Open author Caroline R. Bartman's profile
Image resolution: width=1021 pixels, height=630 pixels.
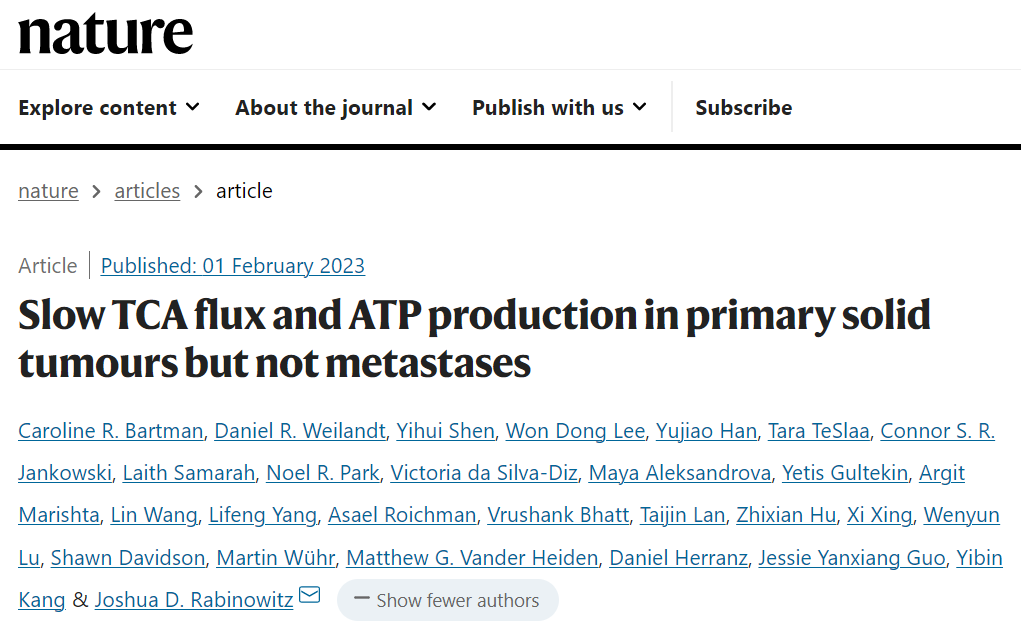coord(111,431)
